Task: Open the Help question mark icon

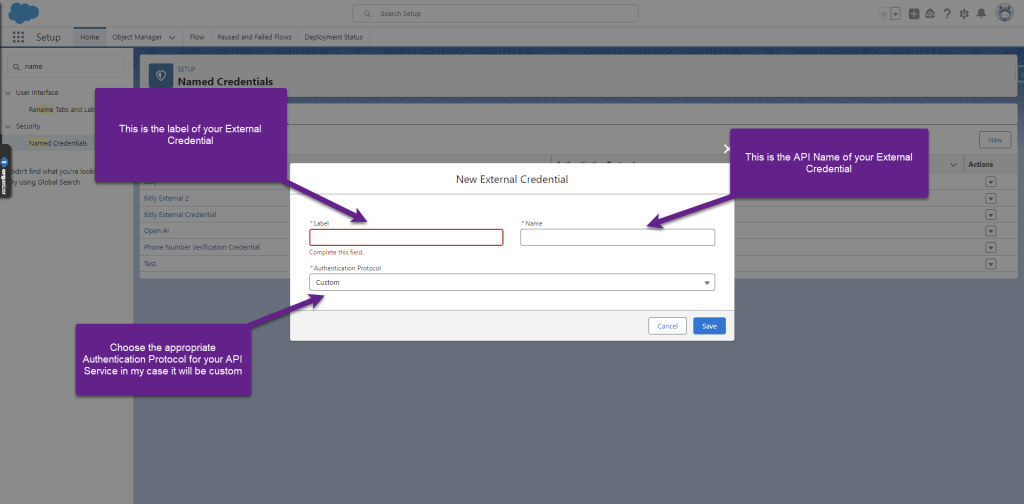Action: click(948, 14)
